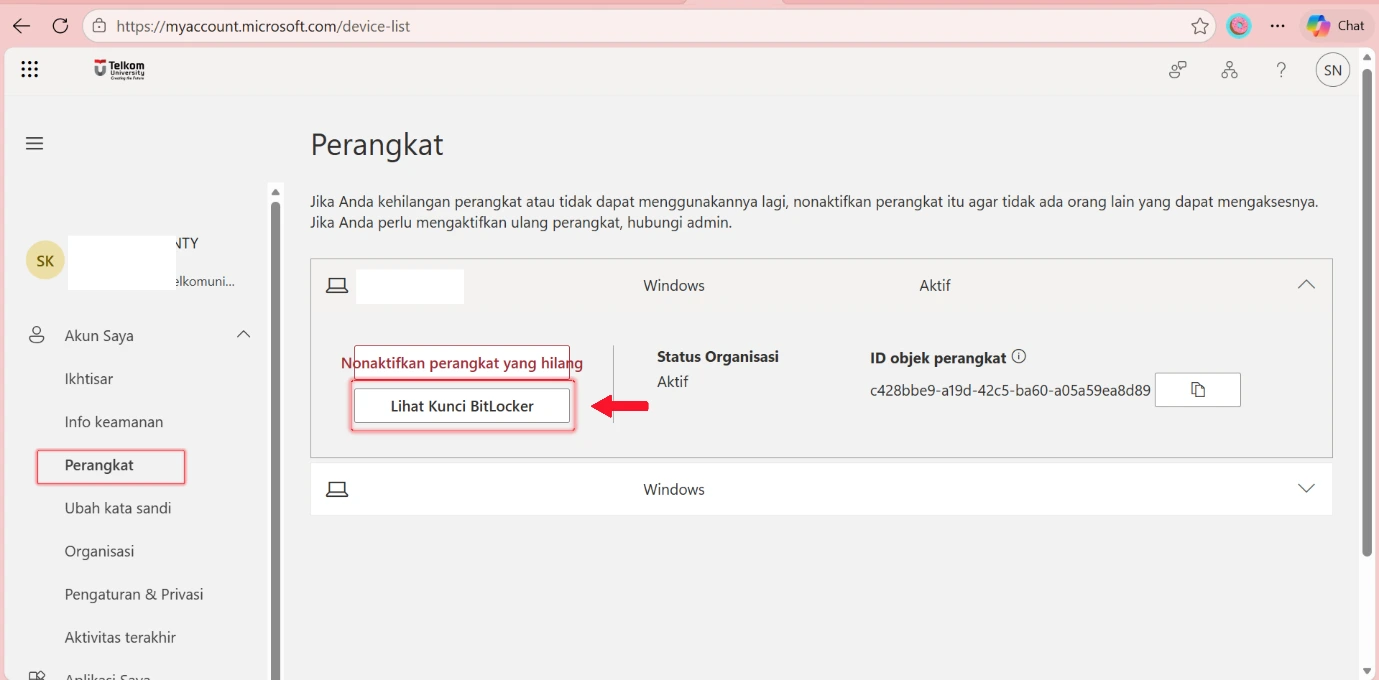The width and height of the screenshot is (1379, 680).
Task: Open Copilot Chat in browser
Action: tap(1336, 26)
